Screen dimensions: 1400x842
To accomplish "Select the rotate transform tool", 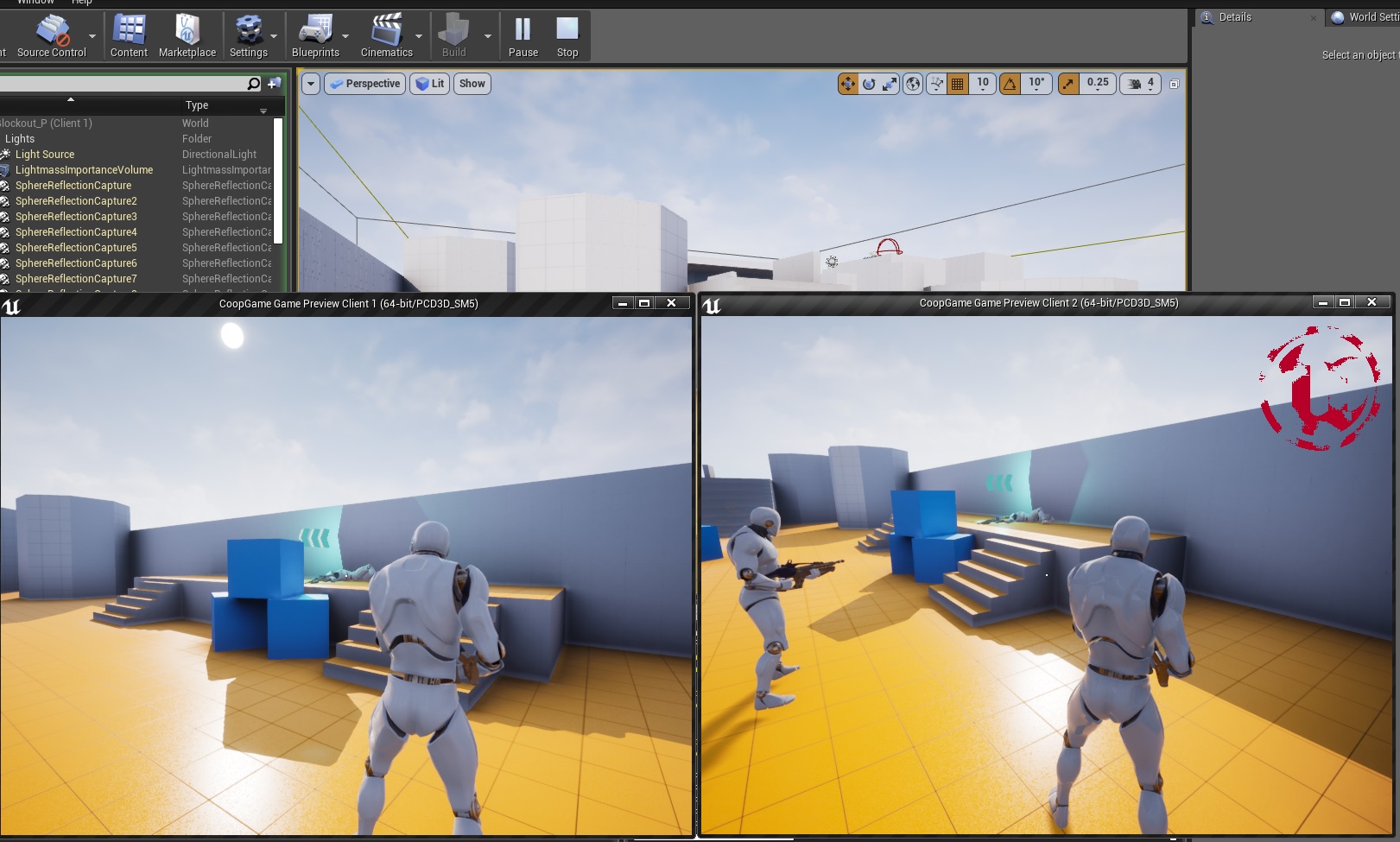I will pos(869,84).
